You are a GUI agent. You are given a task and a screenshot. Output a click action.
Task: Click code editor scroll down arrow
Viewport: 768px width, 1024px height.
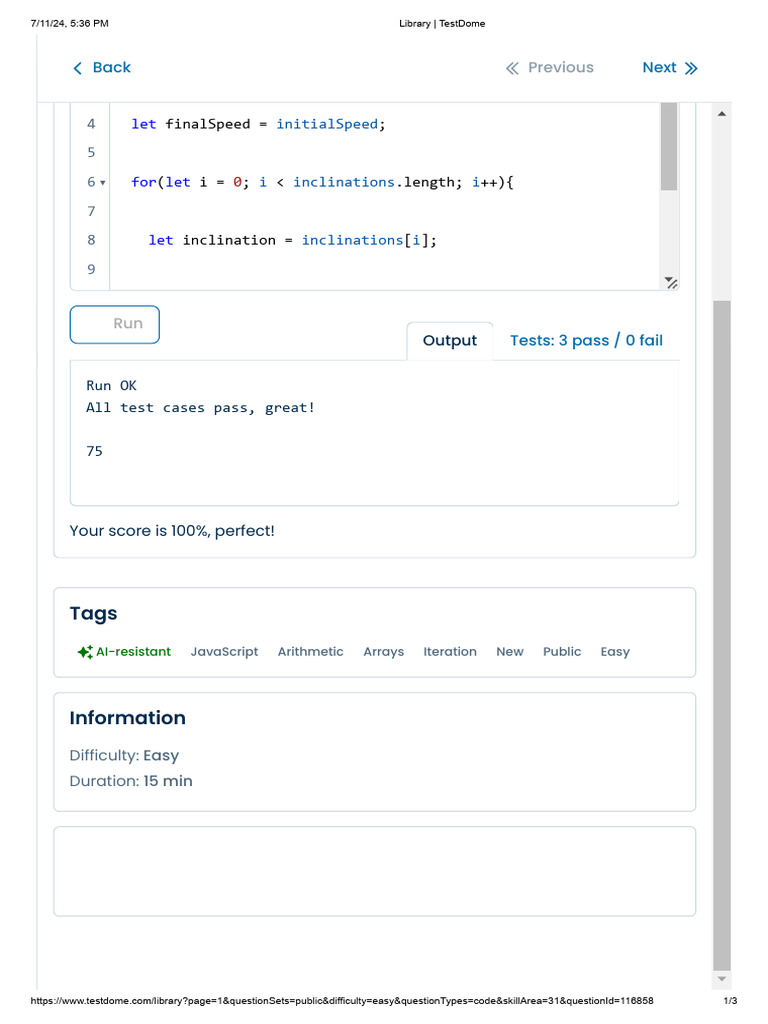click(x=669, y=279)
